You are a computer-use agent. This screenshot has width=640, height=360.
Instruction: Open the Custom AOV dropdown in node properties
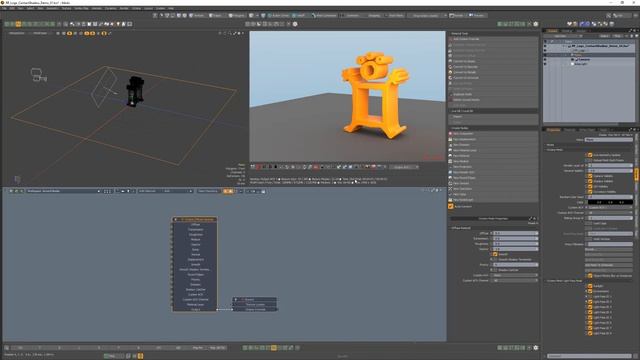pos(515,276)
